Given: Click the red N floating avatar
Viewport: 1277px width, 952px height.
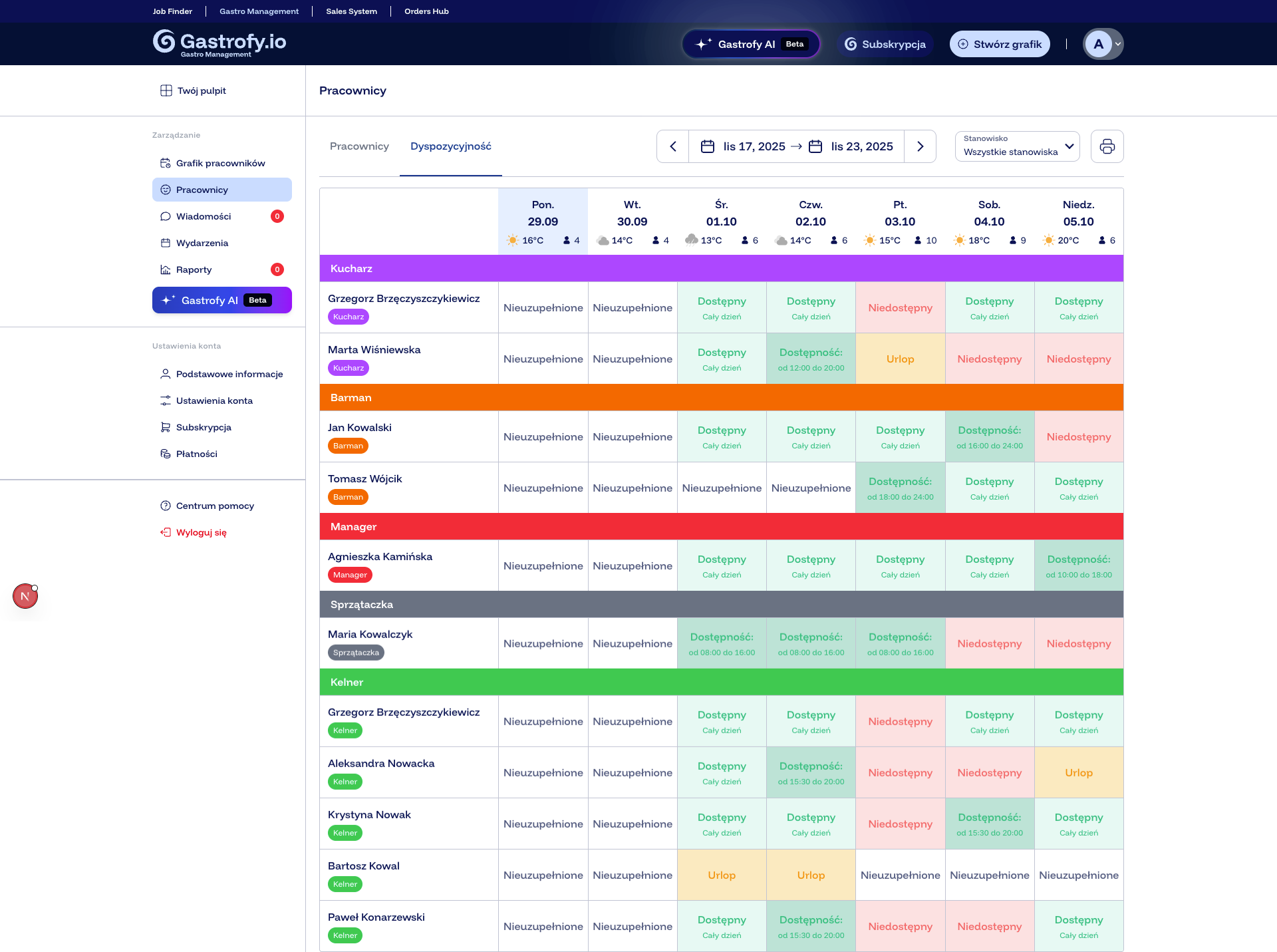Looking at the screenshot, I should [25, 596].
